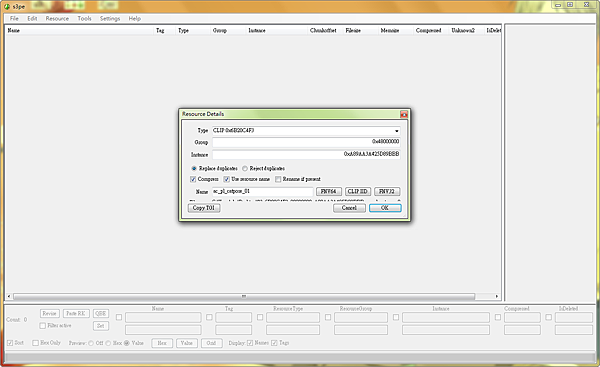The image size is (600, 367).
Task: Click the FNV64 button
Action: coord(329,191)
